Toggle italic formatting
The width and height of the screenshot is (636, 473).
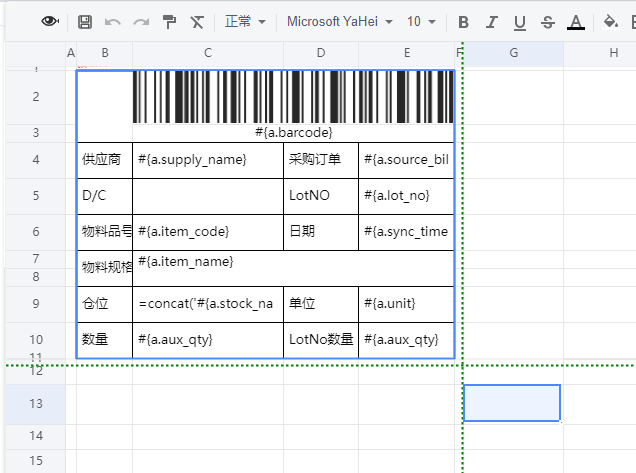coord(492,22)
